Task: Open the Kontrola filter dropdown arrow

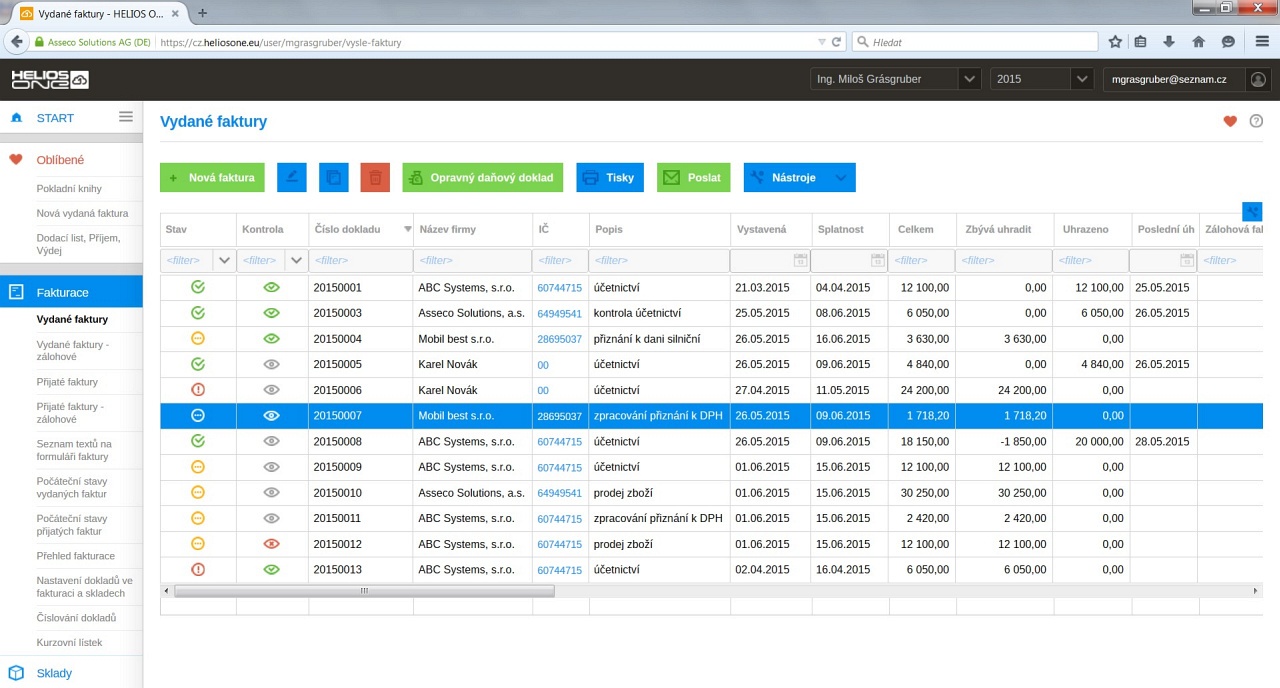Action: coord(296,260)
